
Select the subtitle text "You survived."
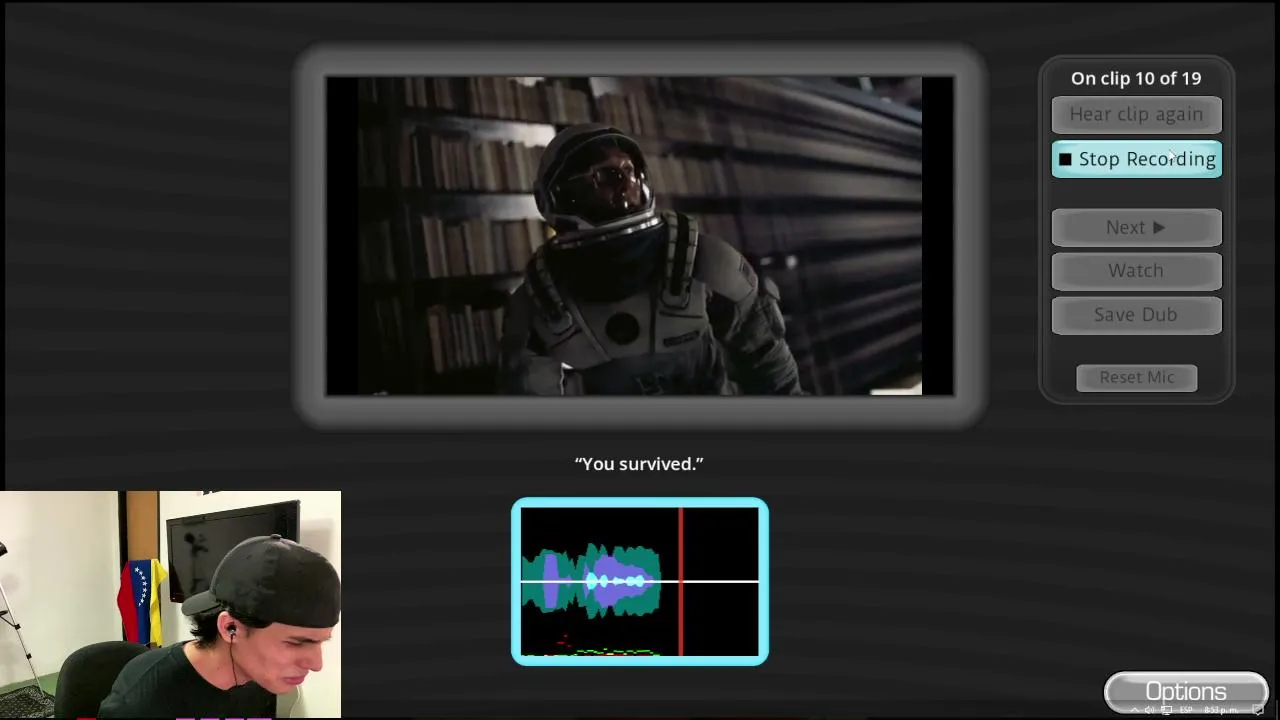(639, 464)
